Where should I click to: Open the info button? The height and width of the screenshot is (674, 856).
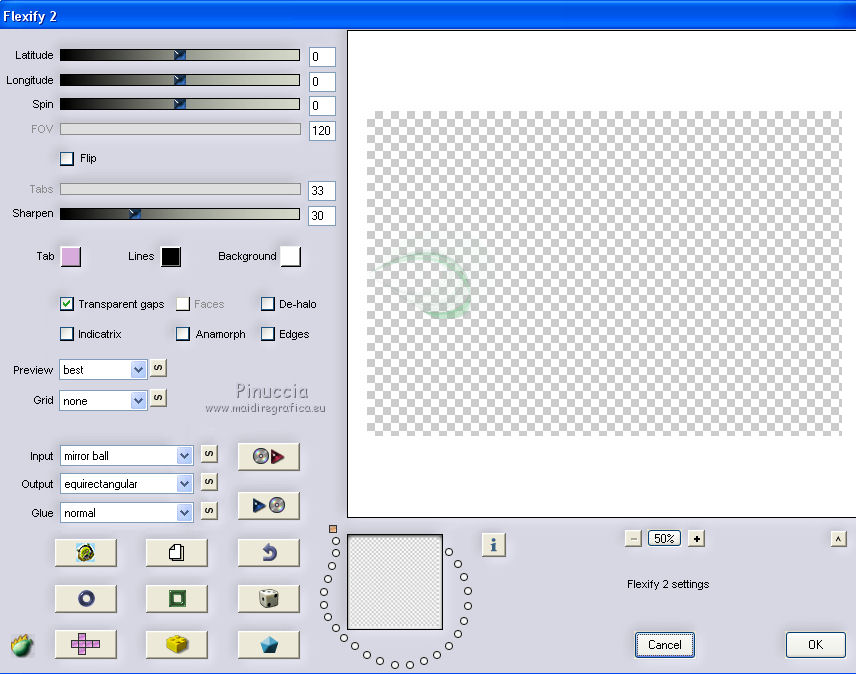[494, 545]
